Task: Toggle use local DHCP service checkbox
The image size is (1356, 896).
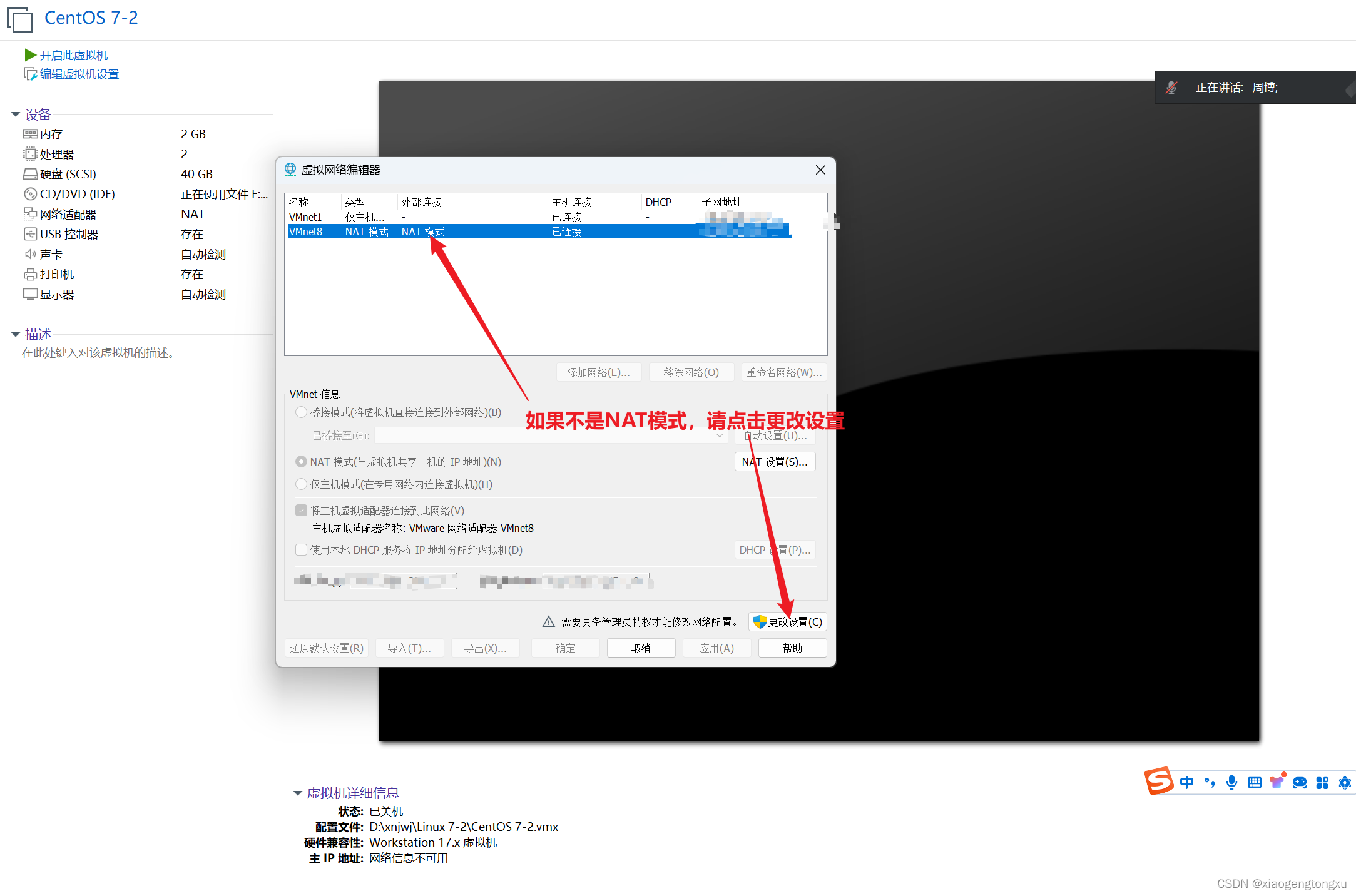Action: [x=301, y=550]
